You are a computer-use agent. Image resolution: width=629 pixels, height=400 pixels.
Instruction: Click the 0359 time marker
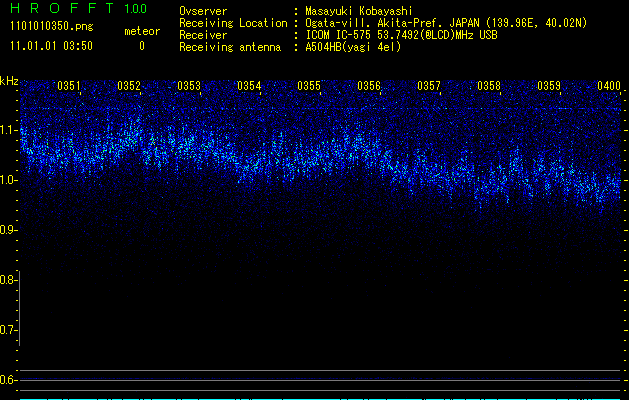pyautogui.click(x=549, y=86)
